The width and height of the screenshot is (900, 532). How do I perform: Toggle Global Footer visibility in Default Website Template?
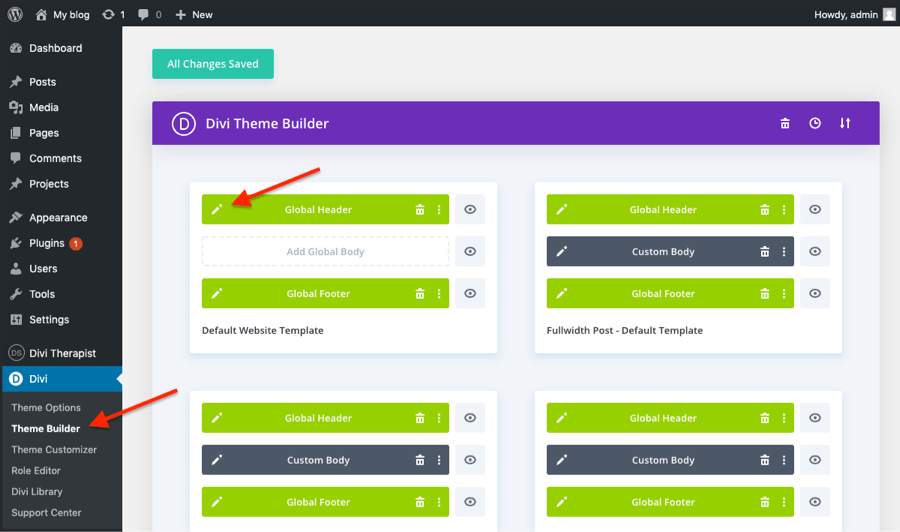click(470, 293)
